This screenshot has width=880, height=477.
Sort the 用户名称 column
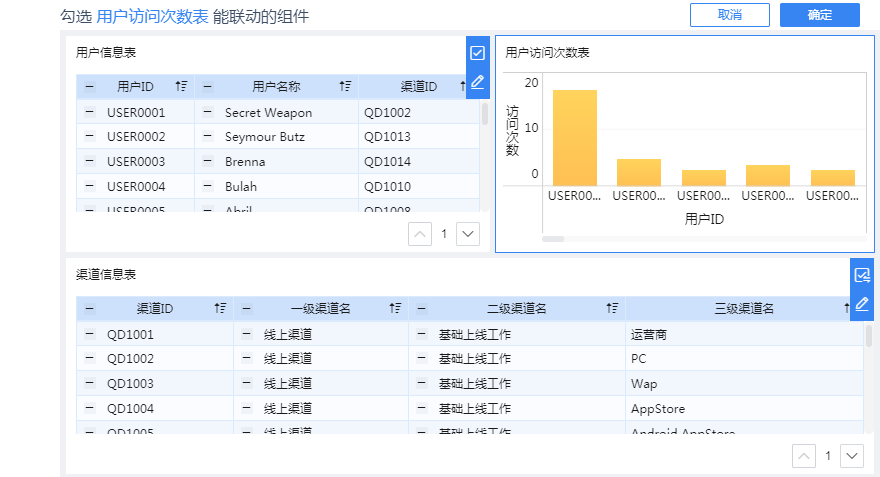click(x=345, y=87)
